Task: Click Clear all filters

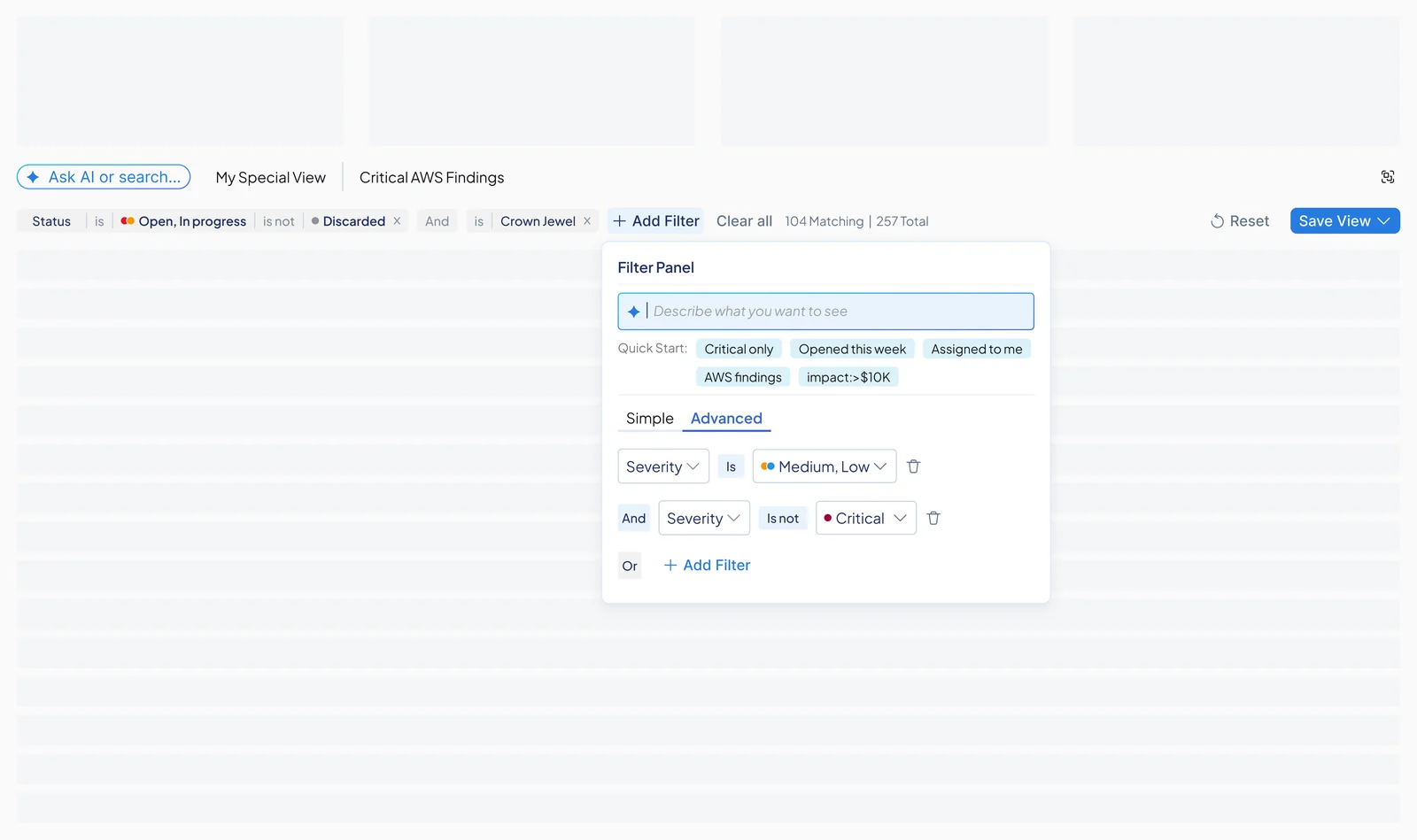Action: pyautogui.click(x=744, y=221)
